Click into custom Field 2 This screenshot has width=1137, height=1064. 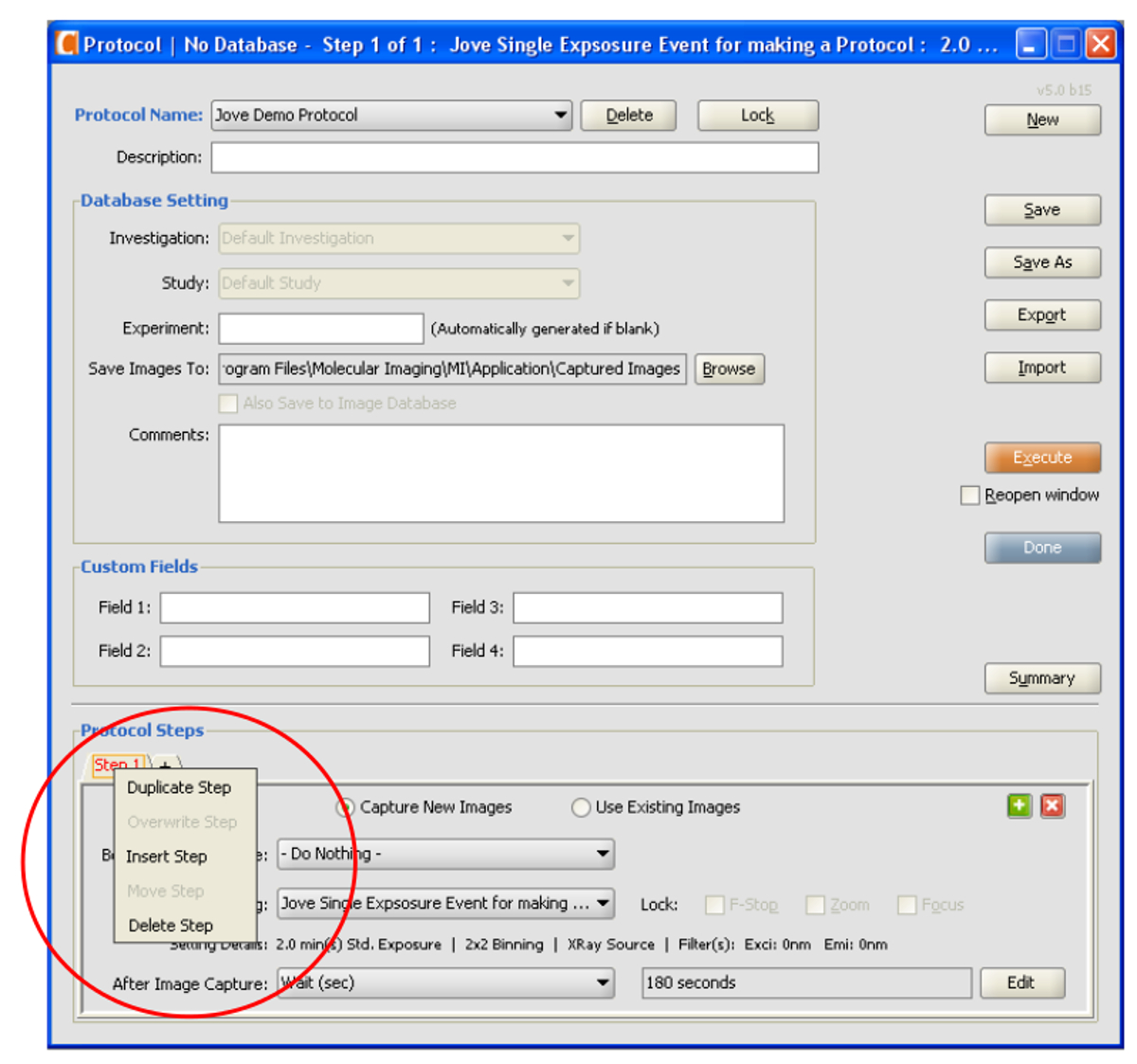coord(295,651)
